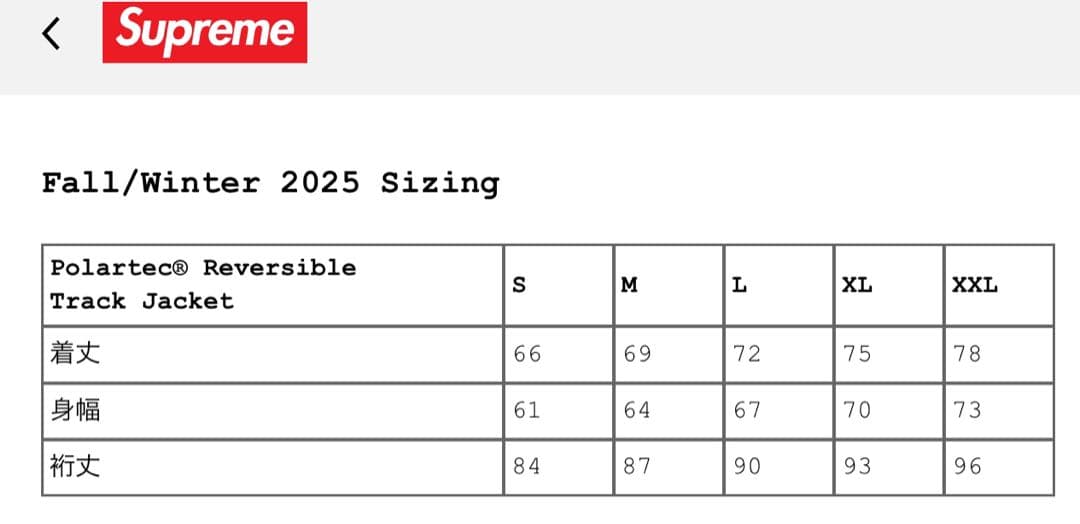Screen dimensions: 1080x524
Task: Click the 70 width value for XL
Action: [x=857, y=410]
